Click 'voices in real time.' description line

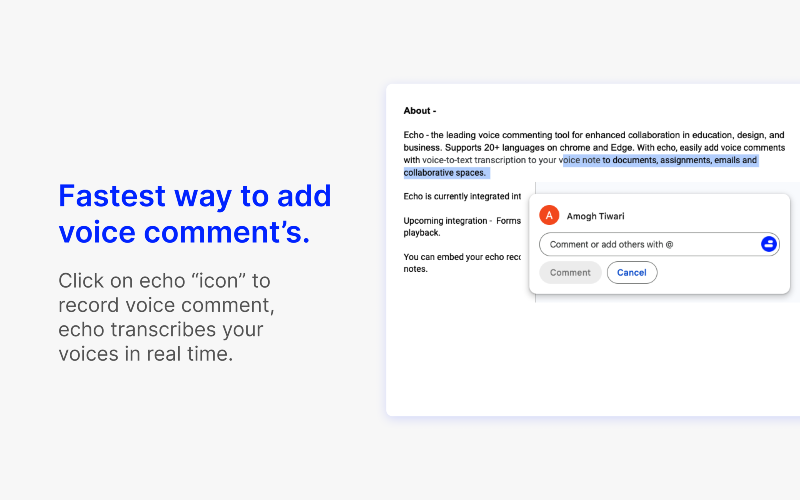[145, 353]
